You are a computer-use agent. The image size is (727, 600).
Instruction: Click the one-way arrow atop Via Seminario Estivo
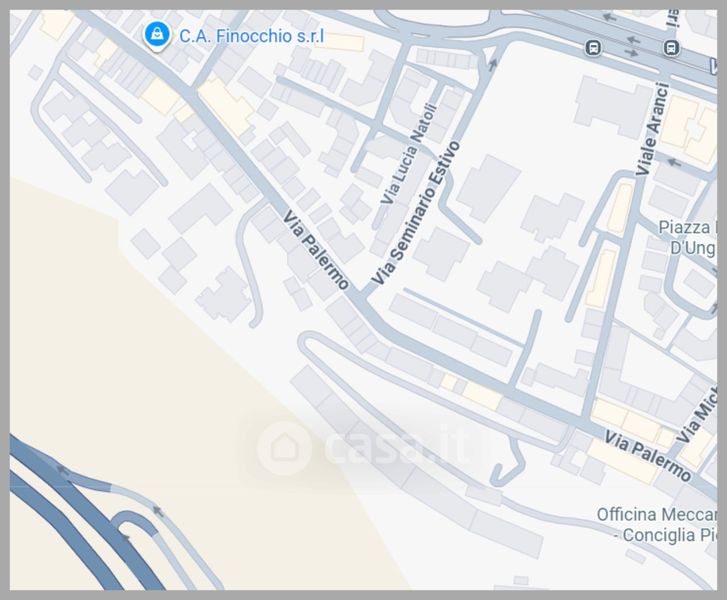pos(493,64)
